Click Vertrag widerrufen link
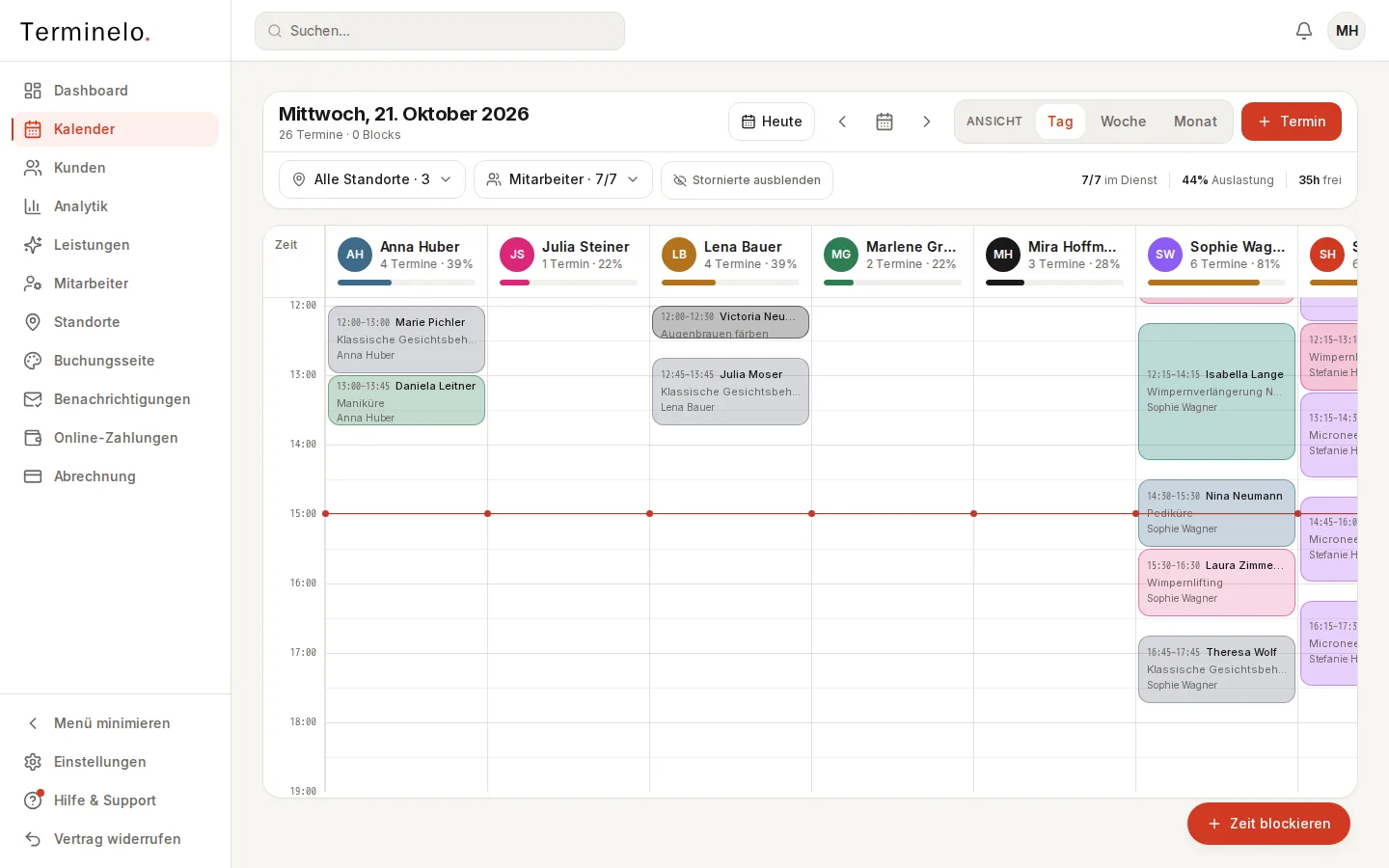The height and width of the screenshot is (868, 1389). tap(116, 839)
